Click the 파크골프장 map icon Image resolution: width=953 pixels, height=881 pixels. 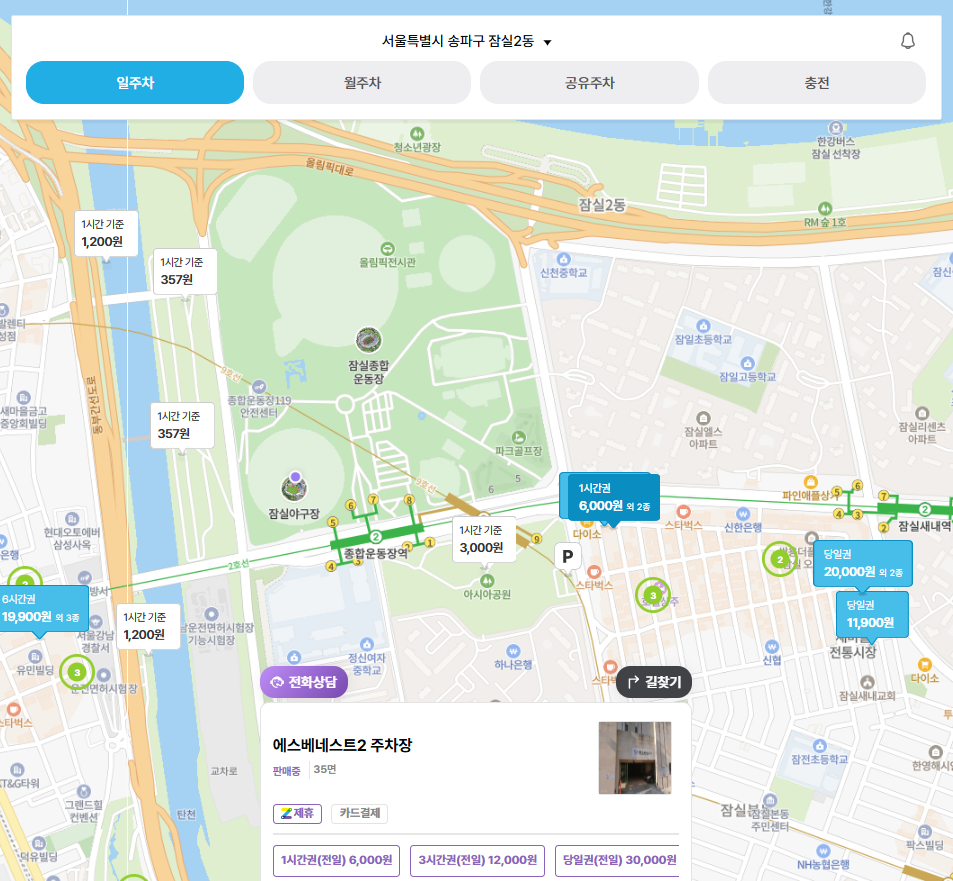click(518, 437)
